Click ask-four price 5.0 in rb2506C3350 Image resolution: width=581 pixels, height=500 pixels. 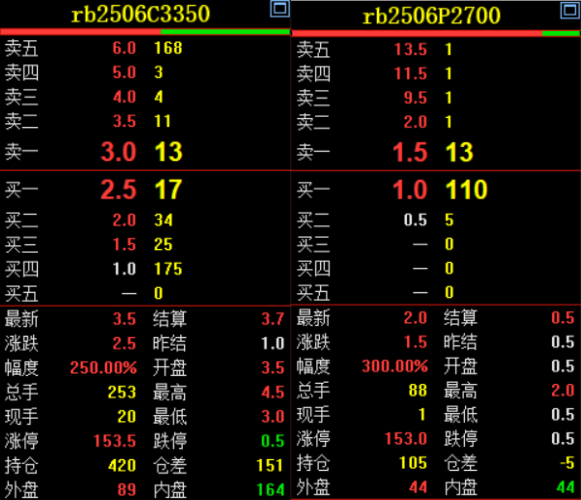[x=124, y=72]
